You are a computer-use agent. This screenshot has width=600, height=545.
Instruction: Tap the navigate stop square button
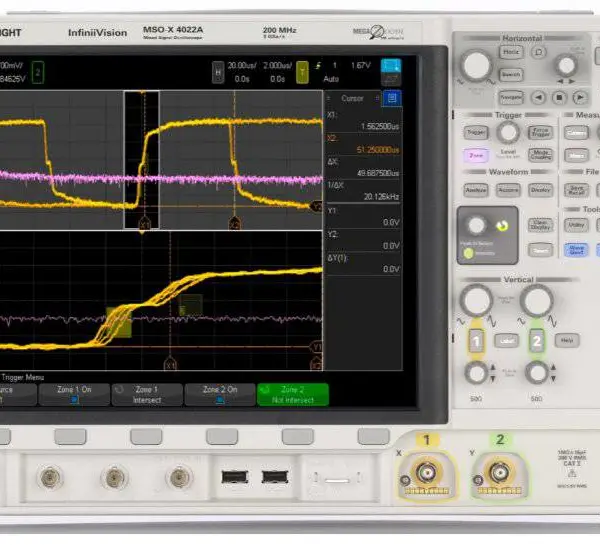pos(559,98)
